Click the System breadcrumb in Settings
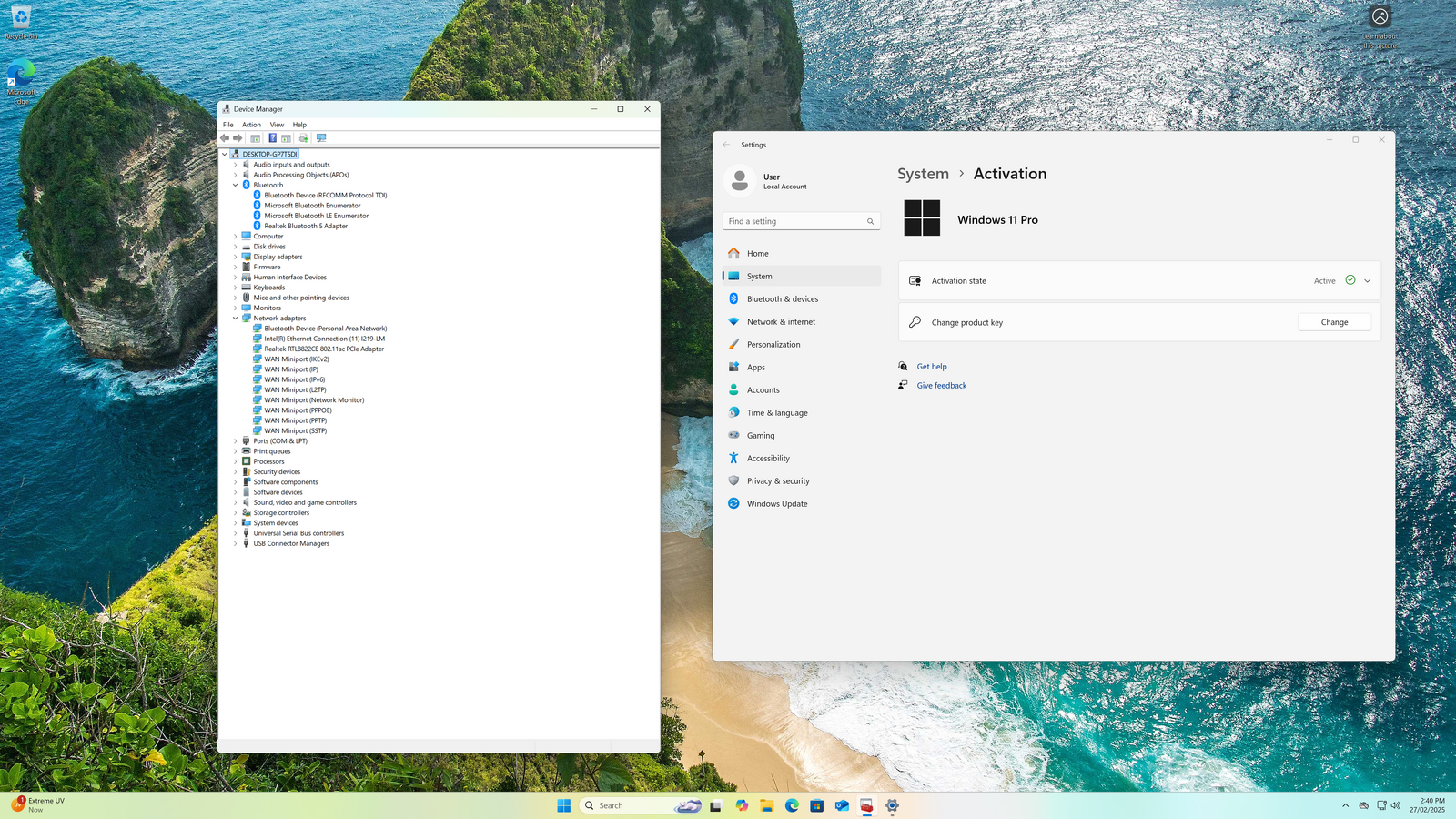The image size is (1456, 819). tap(923, 174)
